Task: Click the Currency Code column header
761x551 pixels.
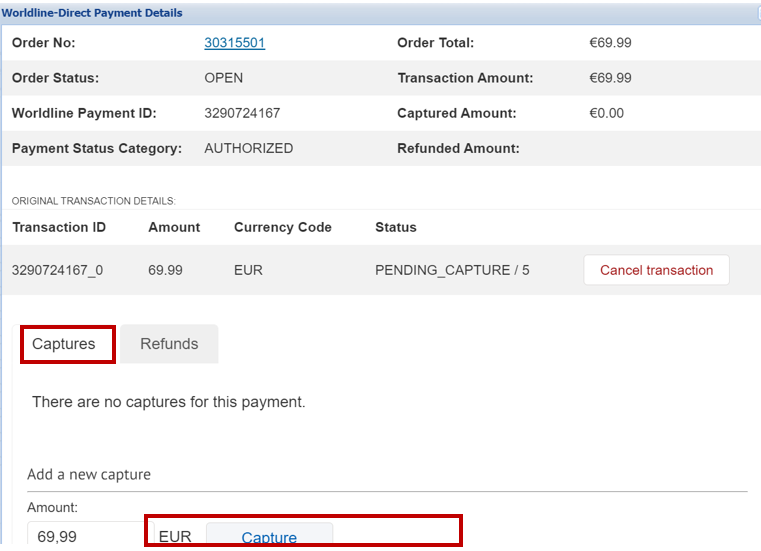Action: 282,227
